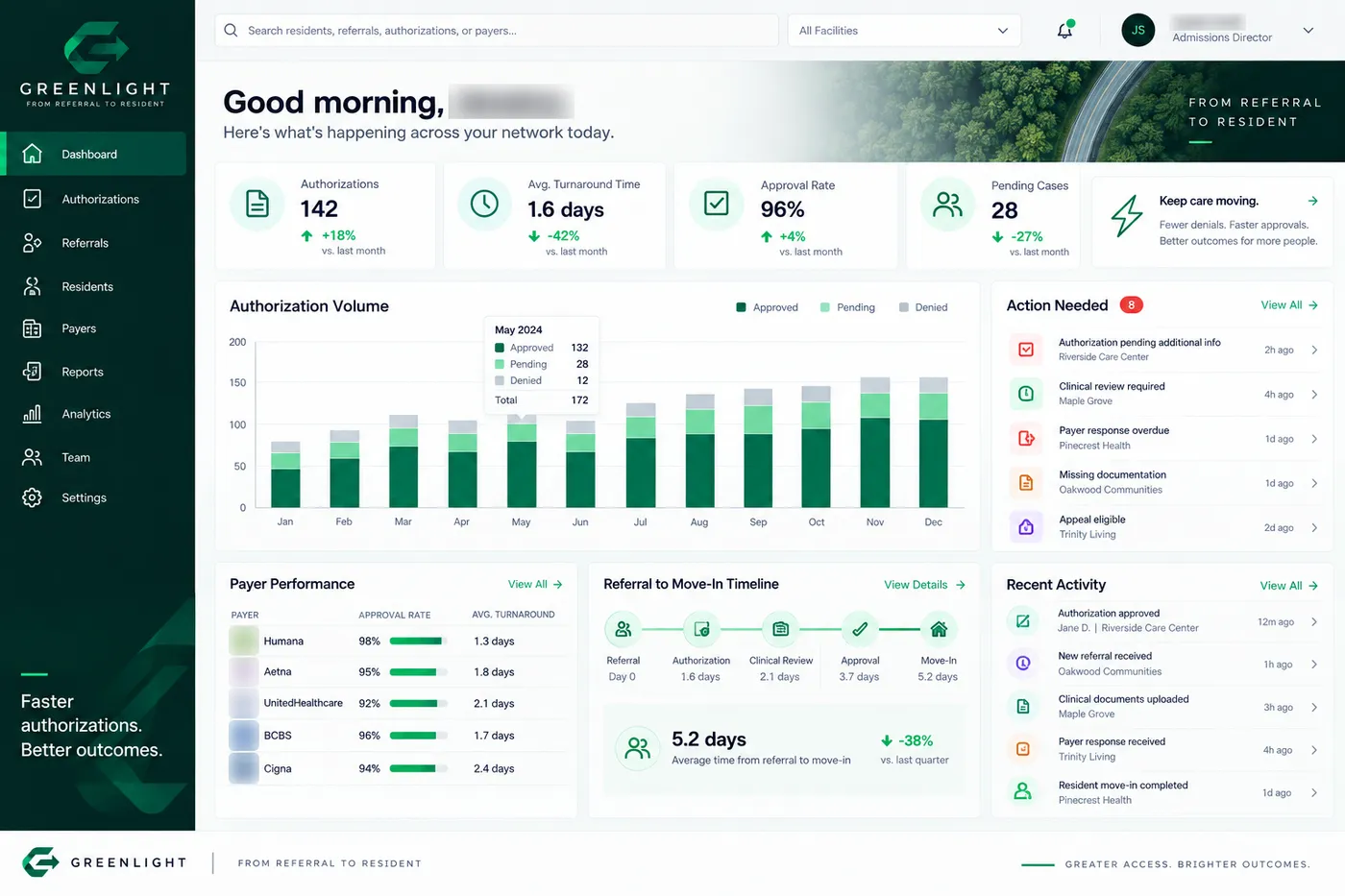Open the All Facilities dropdown

(x=903, y=31)
